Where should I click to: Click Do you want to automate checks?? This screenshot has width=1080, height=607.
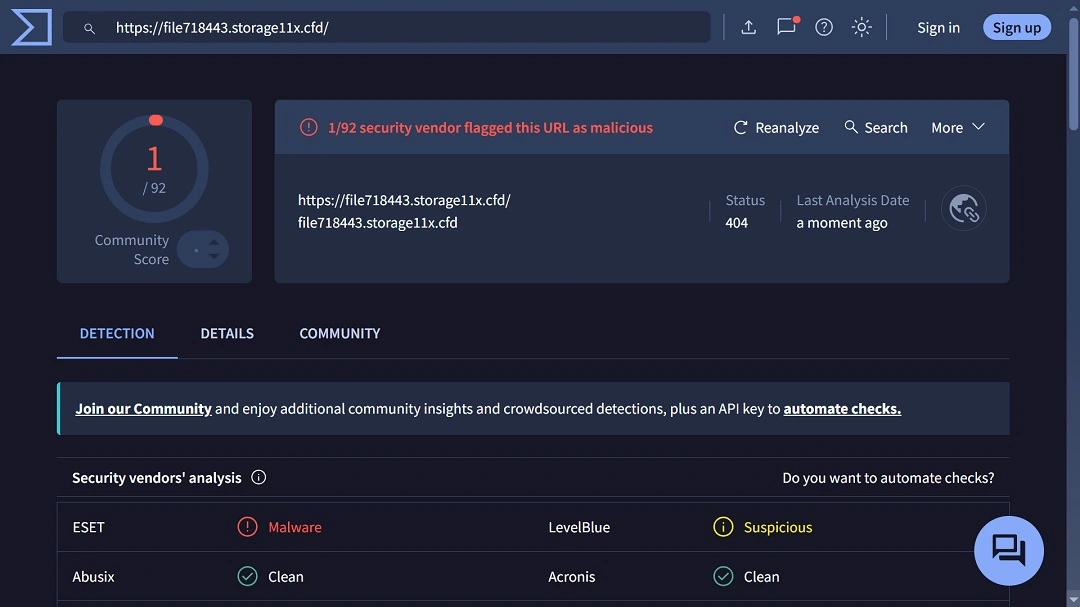point(888,477)
